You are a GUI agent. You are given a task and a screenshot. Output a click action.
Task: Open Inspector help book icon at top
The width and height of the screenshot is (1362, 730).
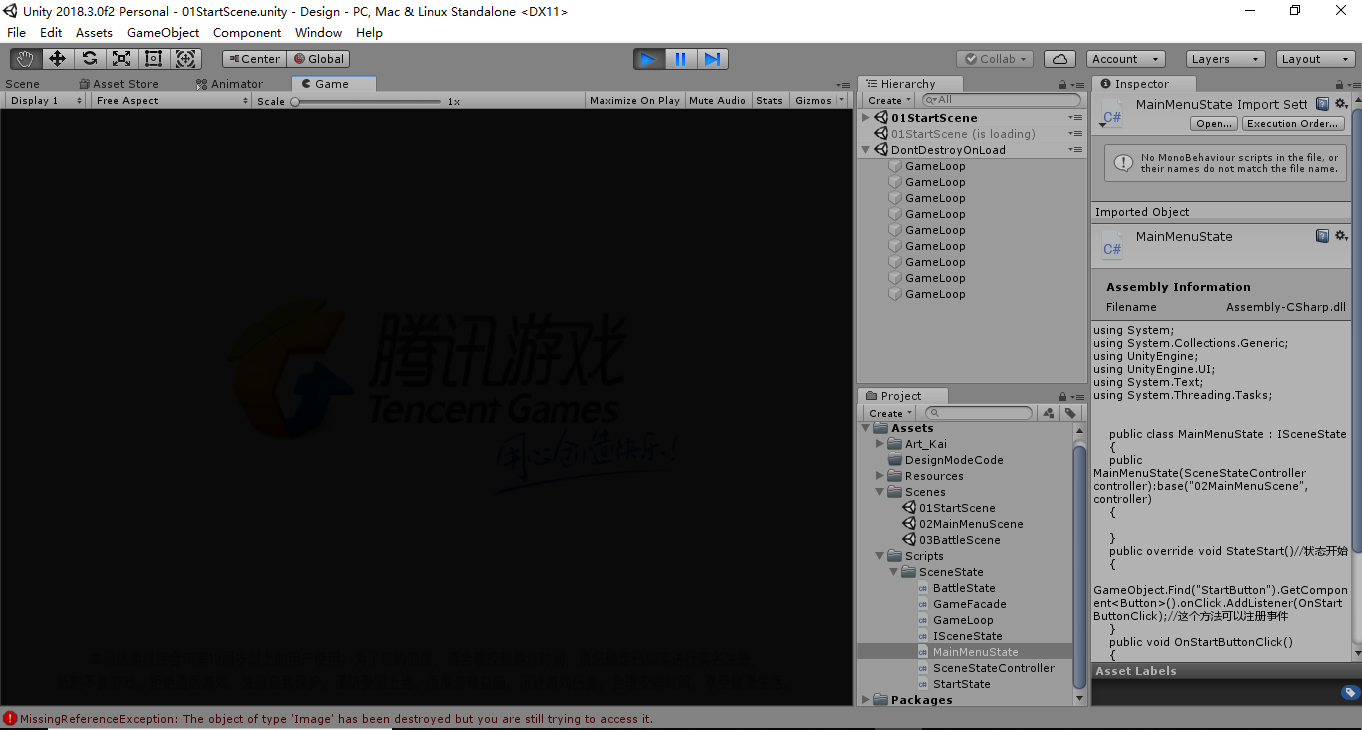point(1322,104)
